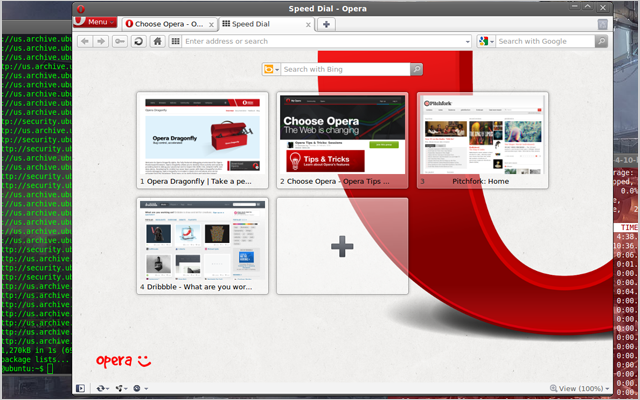The width and height of the screenshot is (640, 400).
Task: Go forward with the forward arrow
Action: 101,41
